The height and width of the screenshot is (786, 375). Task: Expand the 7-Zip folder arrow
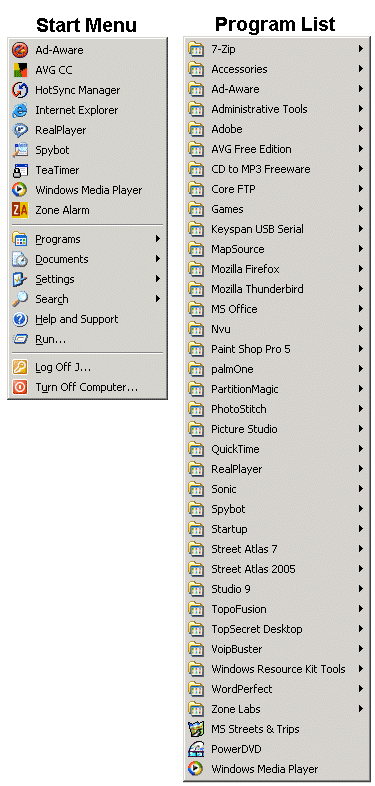[x=360, y=49]
